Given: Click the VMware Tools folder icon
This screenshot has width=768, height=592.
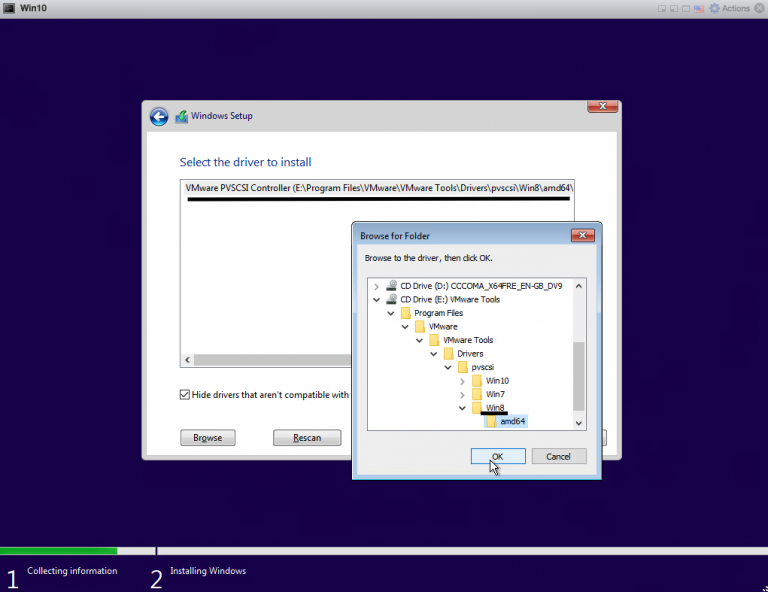Looking at the screenshot, I should [434, 340].
